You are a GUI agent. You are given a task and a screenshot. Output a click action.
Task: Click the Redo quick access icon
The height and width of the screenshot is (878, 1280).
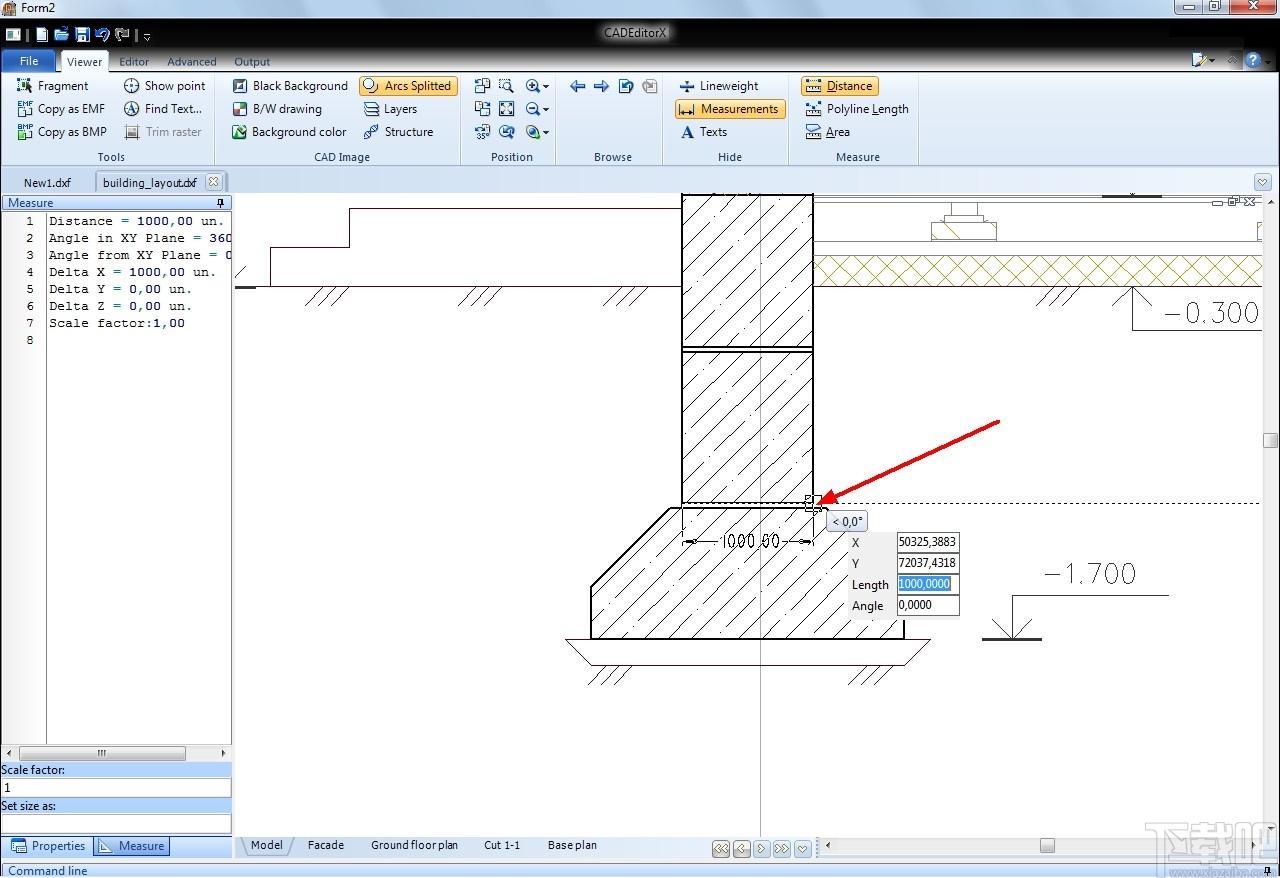(x=122, y=35)
